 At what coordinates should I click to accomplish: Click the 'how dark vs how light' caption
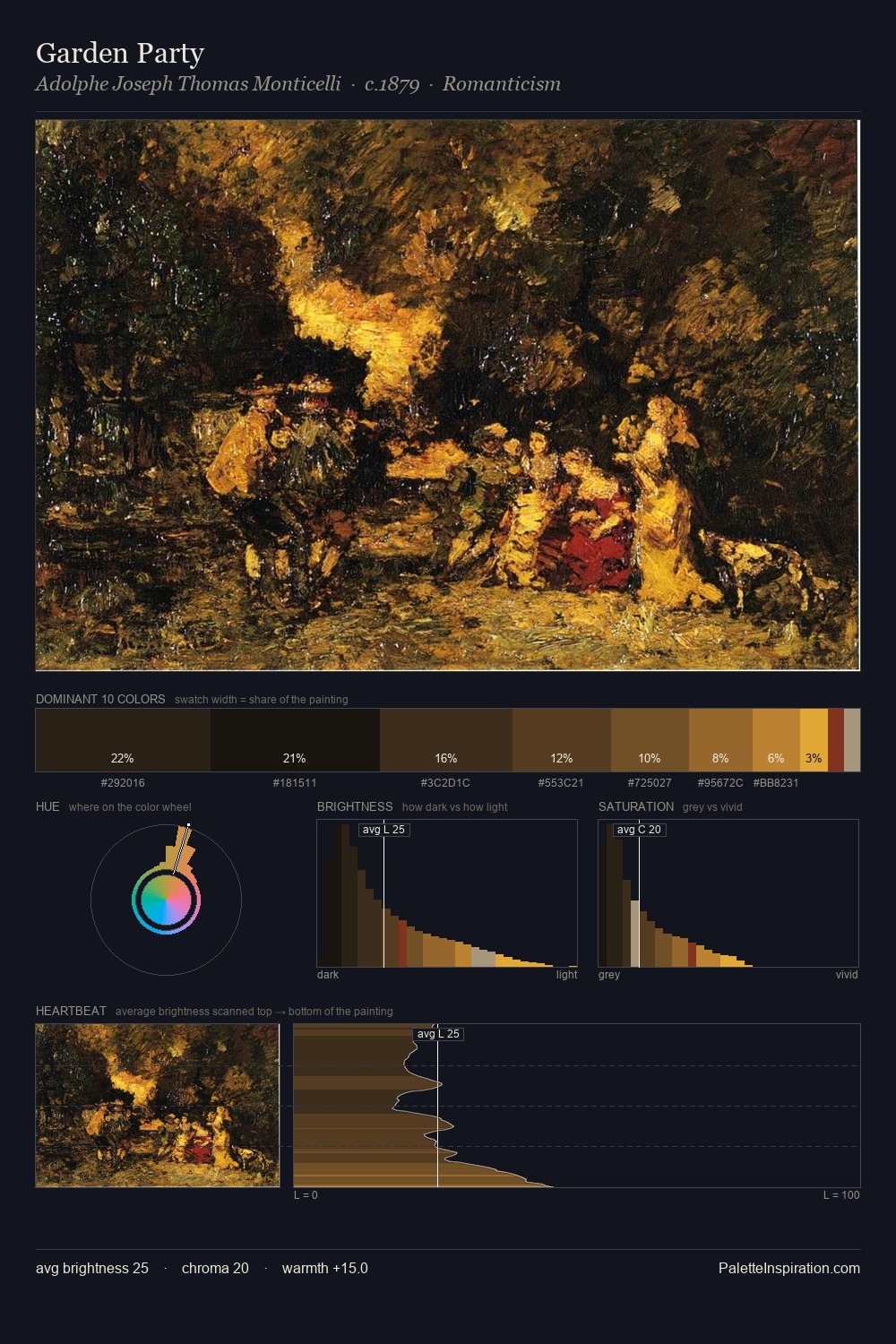click(454, 807)
